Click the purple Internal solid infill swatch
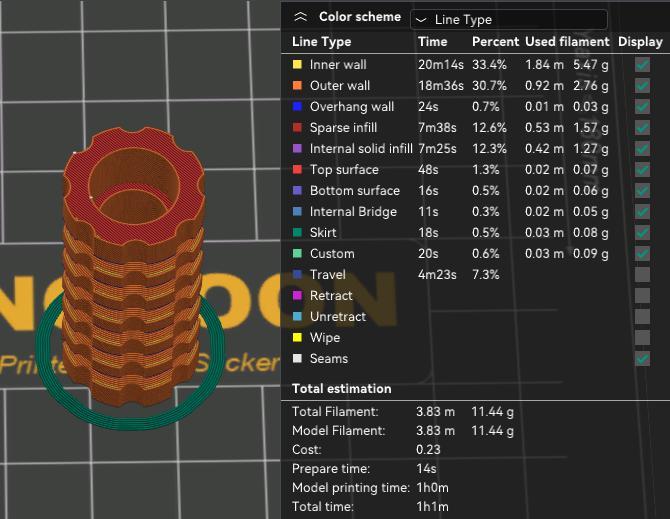The height and width of the screenshot is (519, 670). click(297, 148)
